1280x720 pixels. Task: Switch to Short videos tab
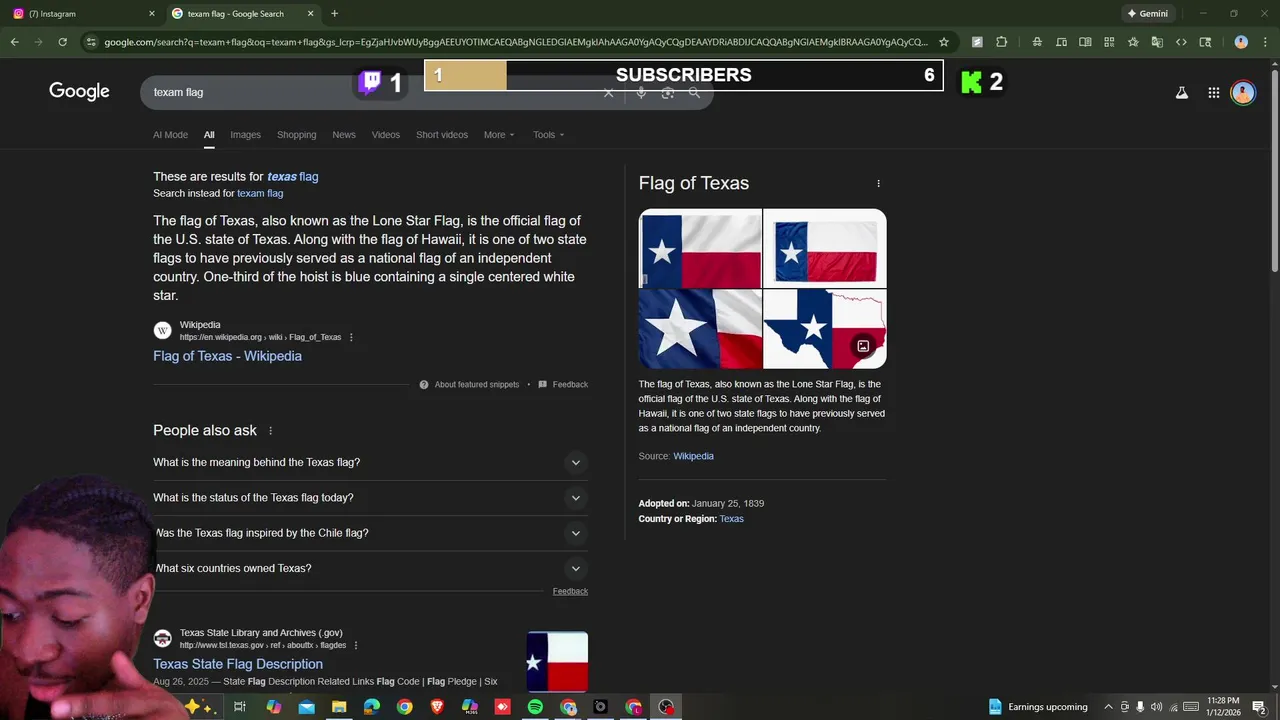[x=442, y=135]
